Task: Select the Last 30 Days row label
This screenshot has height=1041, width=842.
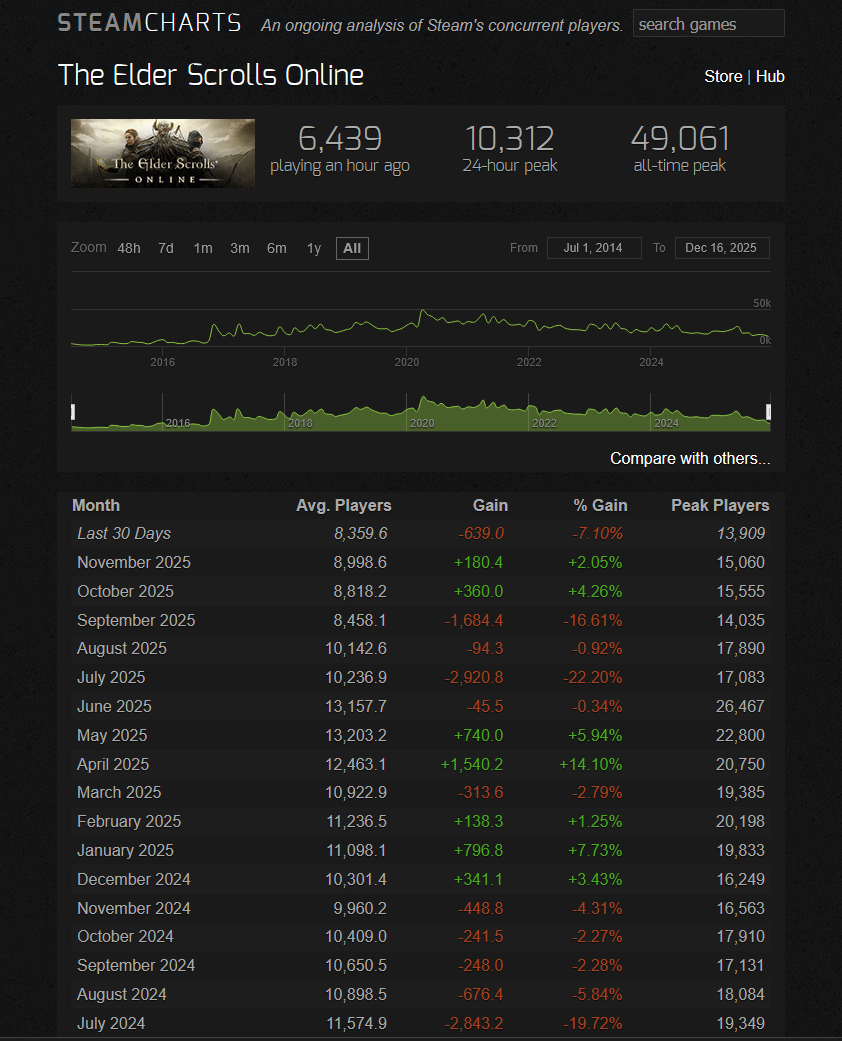Action: pos(124,534)
